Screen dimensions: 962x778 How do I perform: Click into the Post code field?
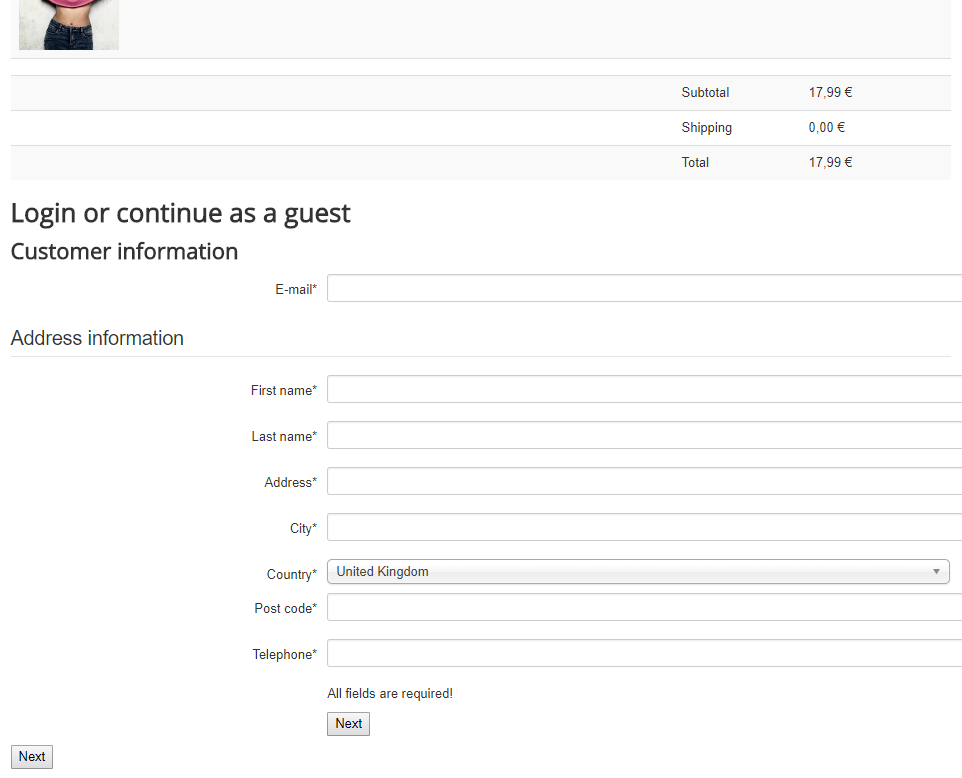[x=644, y=607]
